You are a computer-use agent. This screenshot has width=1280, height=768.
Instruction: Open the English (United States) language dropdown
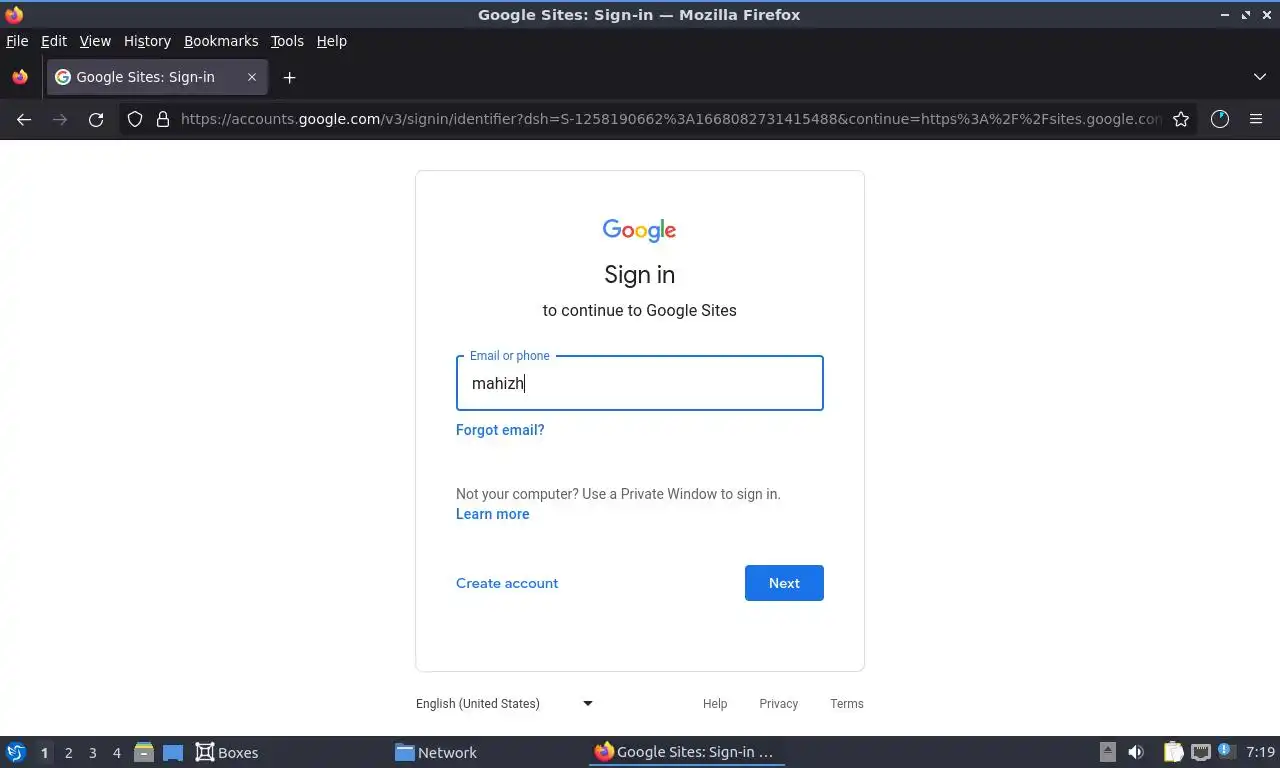click(x=505, y=703)
